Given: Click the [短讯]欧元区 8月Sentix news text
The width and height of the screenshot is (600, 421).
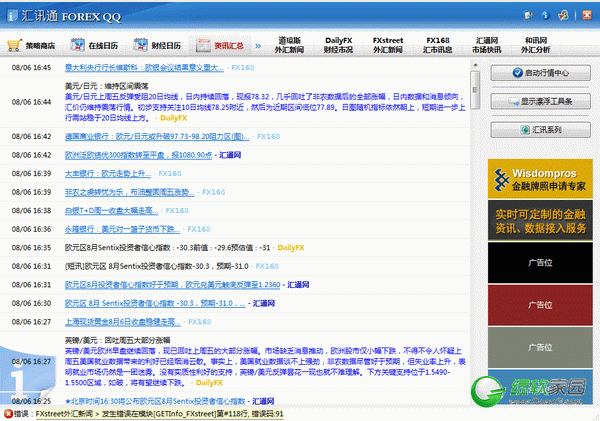Looking at the screenshot, I should pos(157,266).
